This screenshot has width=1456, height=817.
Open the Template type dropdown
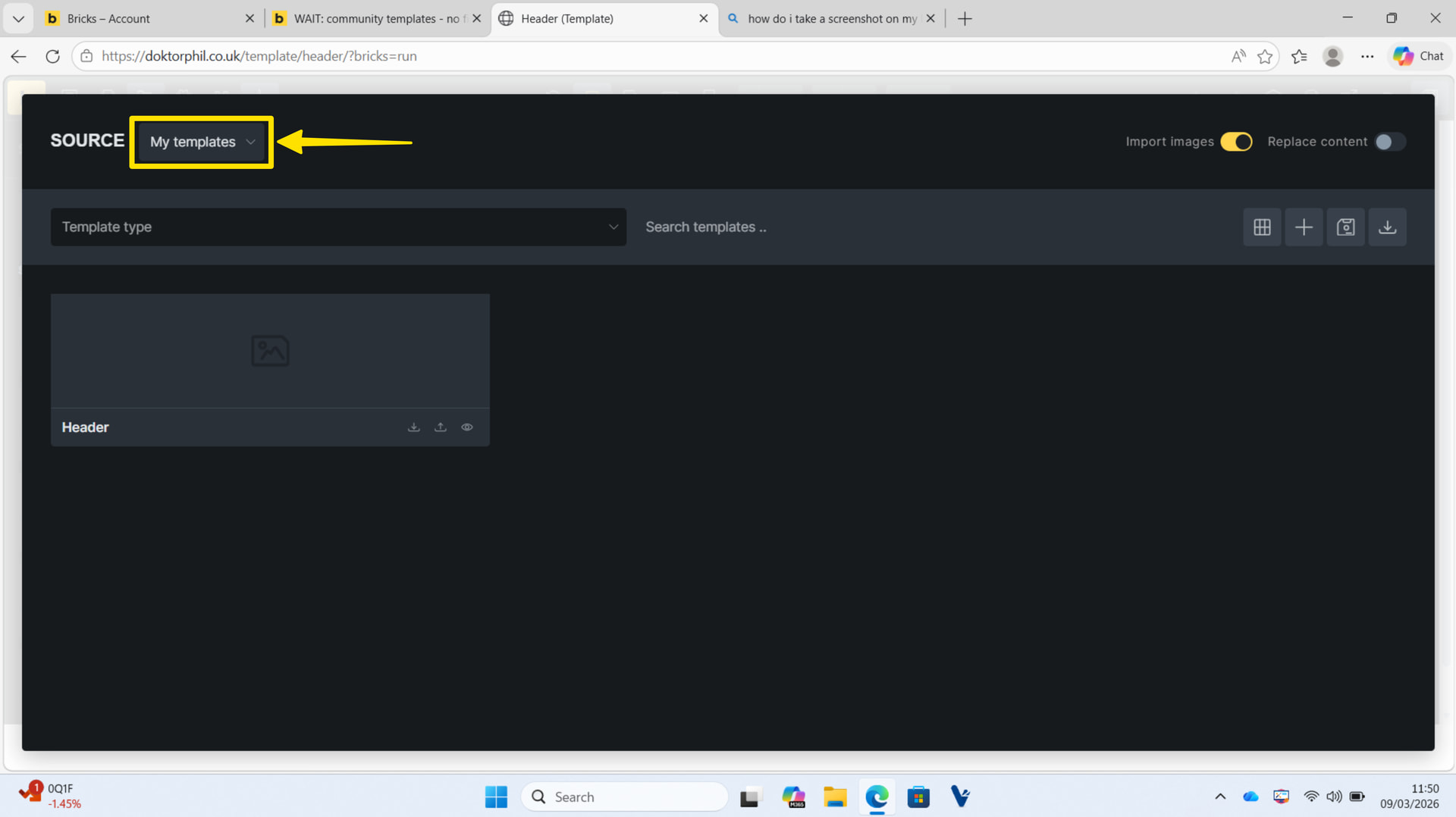pos(338,227)
